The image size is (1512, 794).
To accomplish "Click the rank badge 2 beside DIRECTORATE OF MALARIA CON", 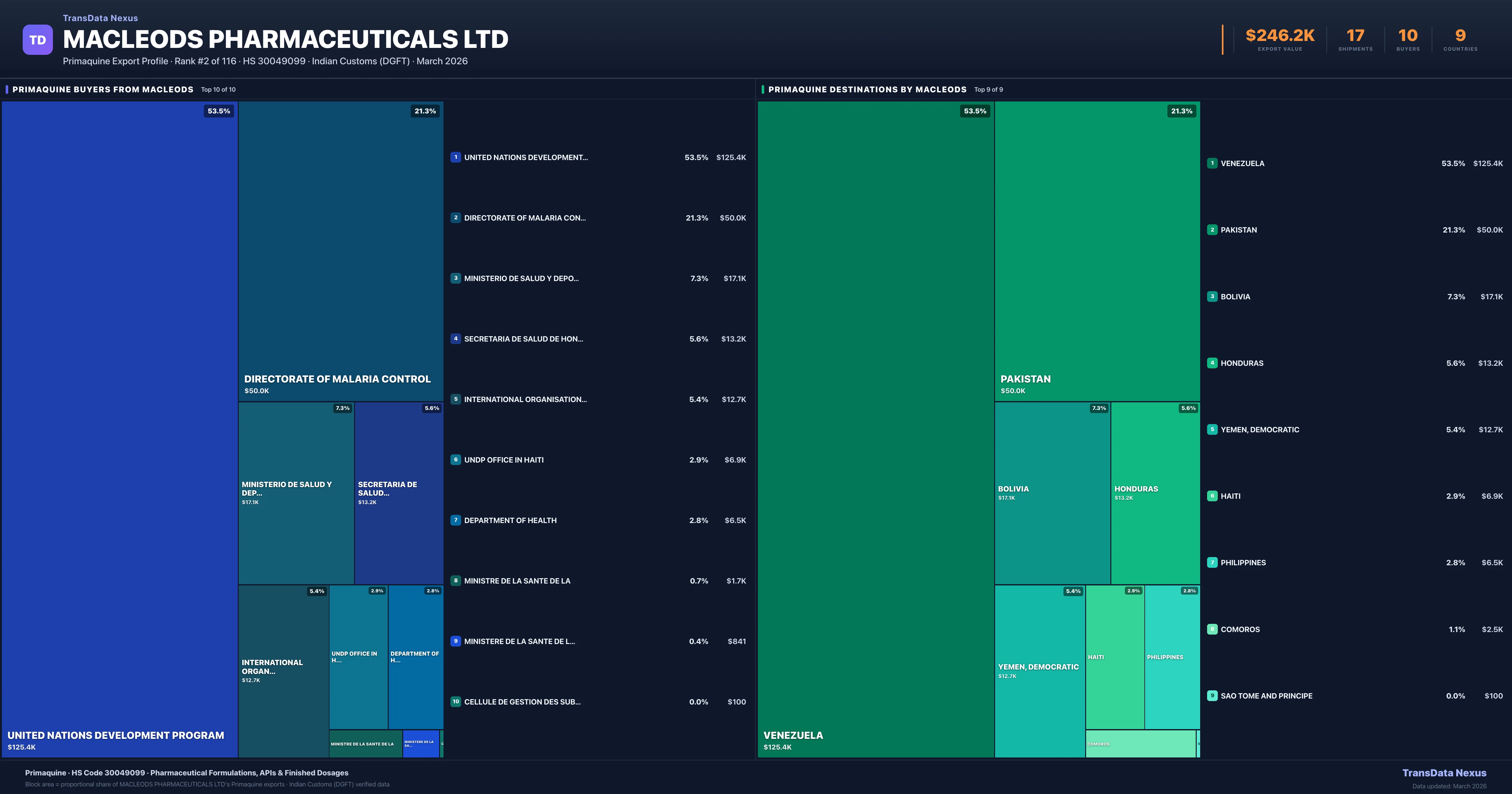I will (456, 218).
